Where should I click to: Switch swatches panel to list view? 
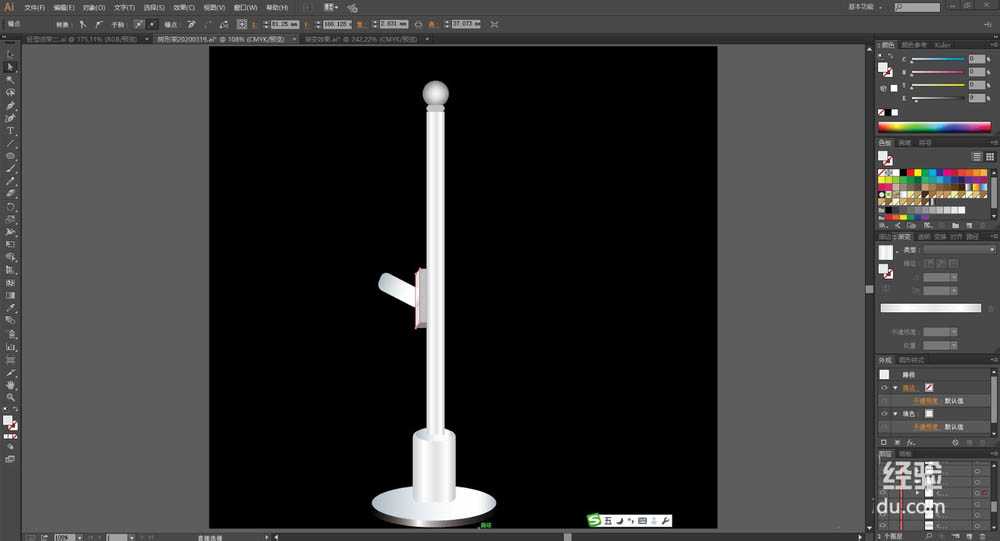[977, 157]
